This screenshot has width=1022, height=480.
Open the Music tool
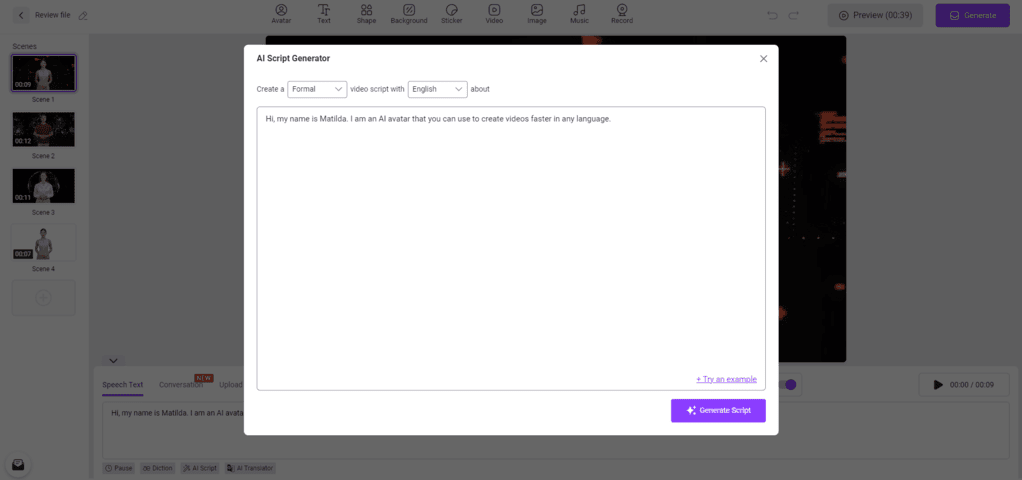tap(579, 14)
